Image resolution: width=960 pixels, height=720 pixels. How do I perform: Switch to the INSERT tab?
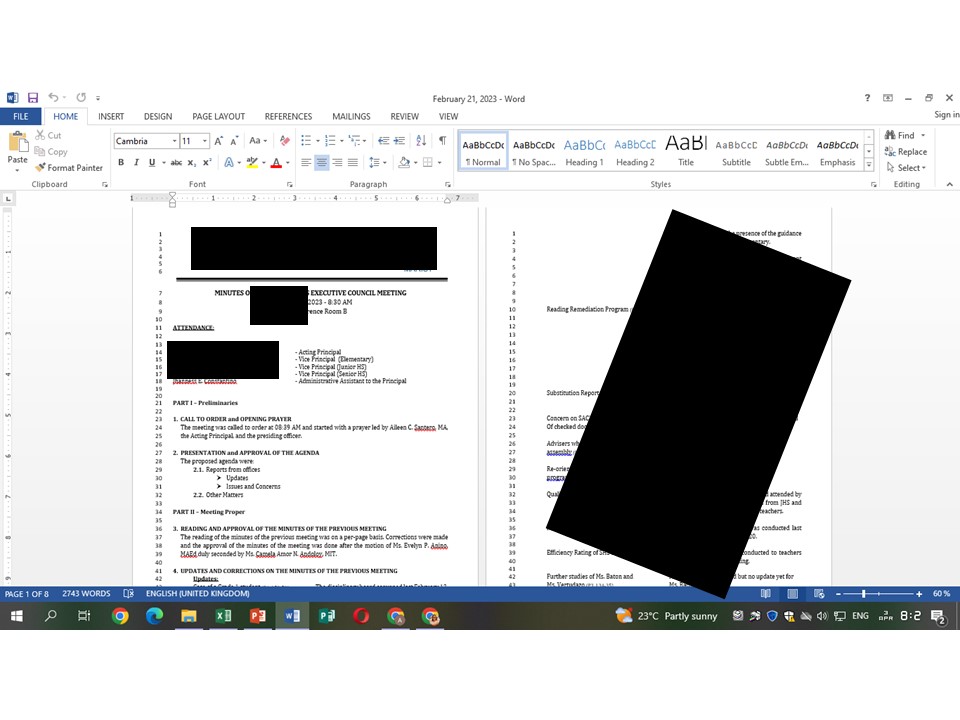click(x=111, y=116)
